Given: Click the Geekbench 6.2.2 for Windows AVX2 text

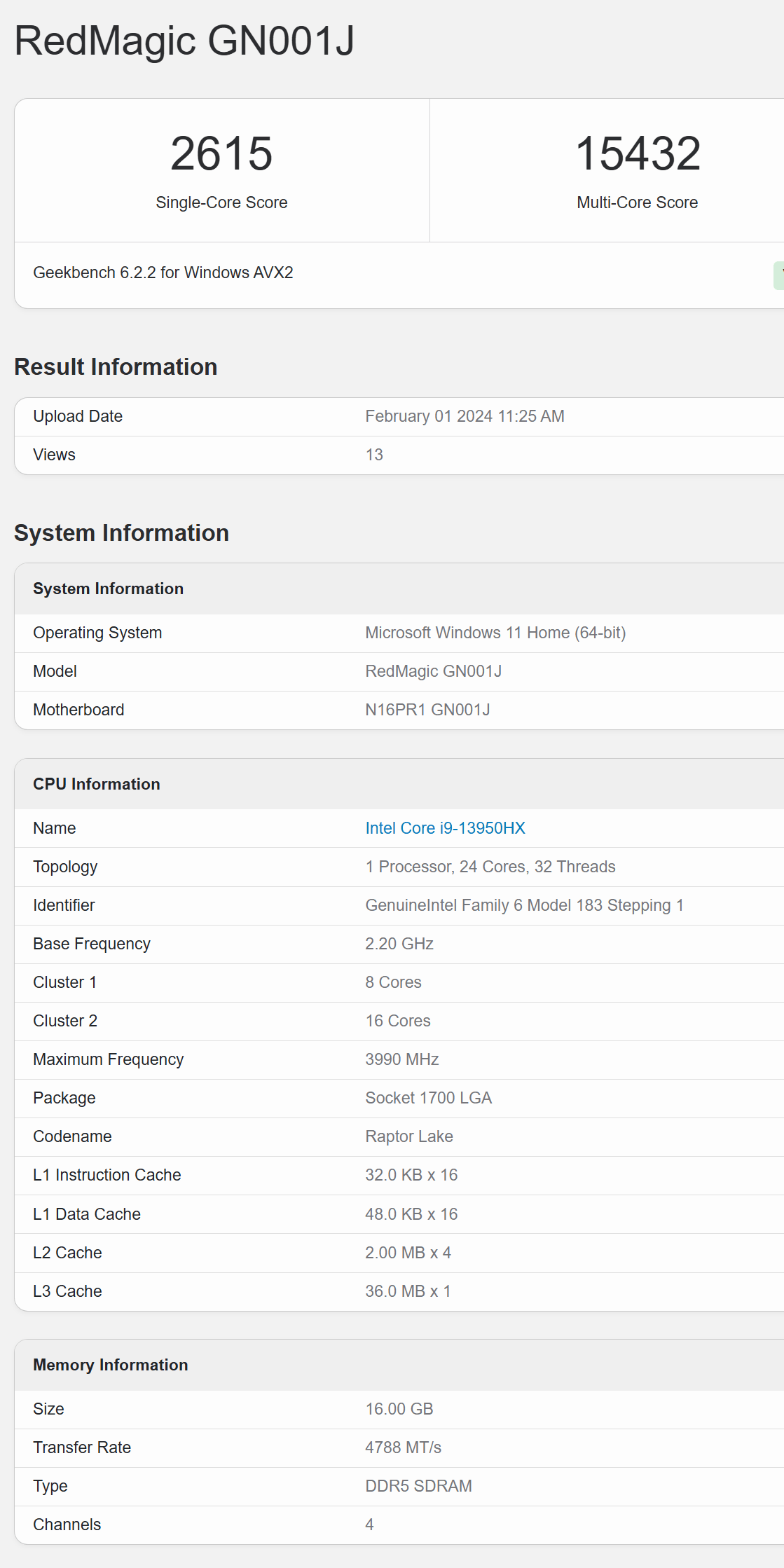Looking at the screenshot, I should [x=163, y=273].
